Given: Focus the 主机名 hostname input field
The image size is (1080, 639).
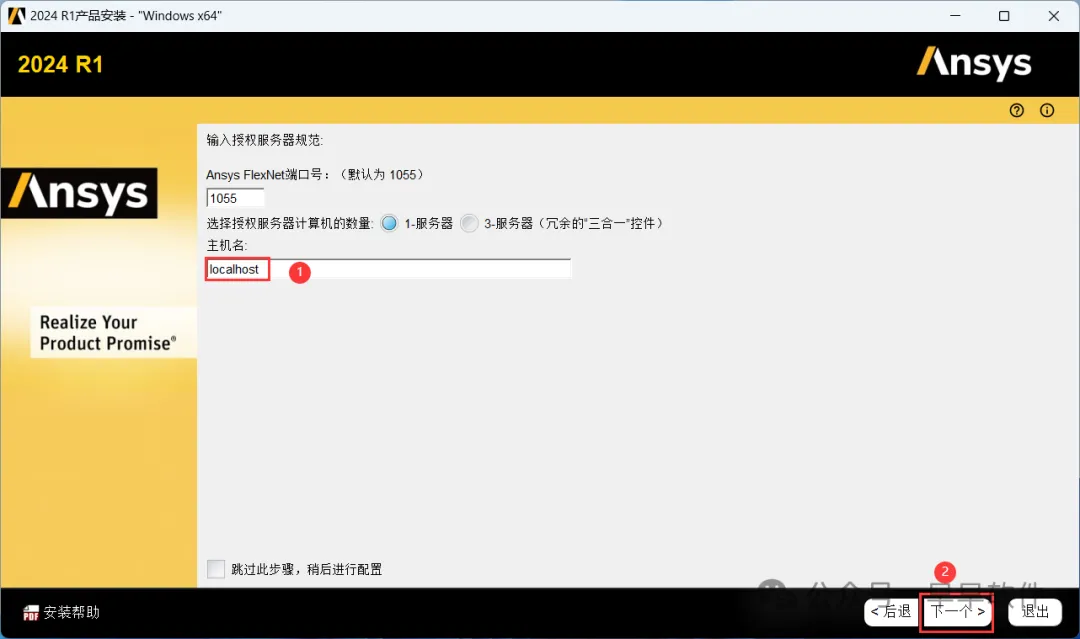Looking at the screenshot, I should click(388, 269).
